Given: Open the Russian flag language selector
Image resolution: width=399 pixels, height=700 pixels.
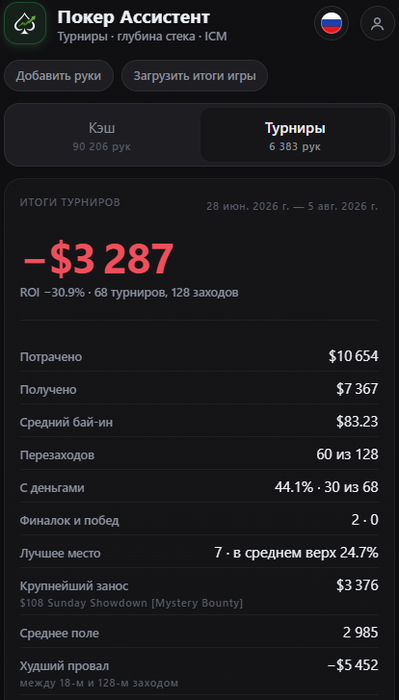Looking at the screenshot, I should (x=332, y=23).
